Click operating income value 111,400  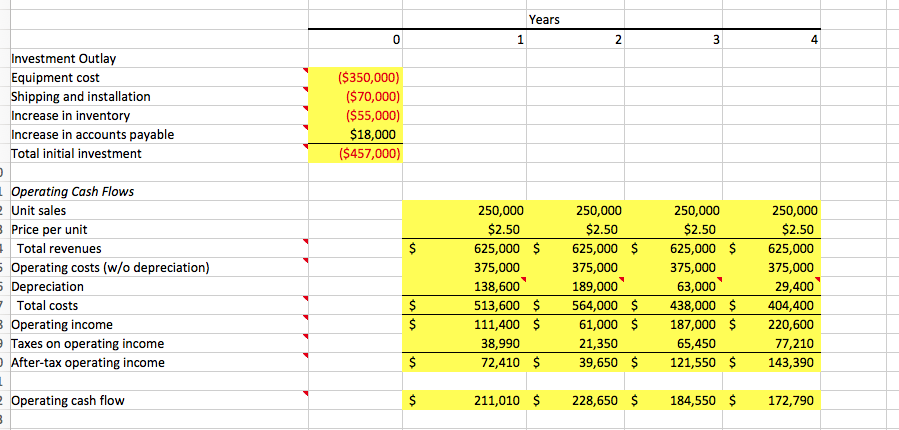[x=499, y=325]
